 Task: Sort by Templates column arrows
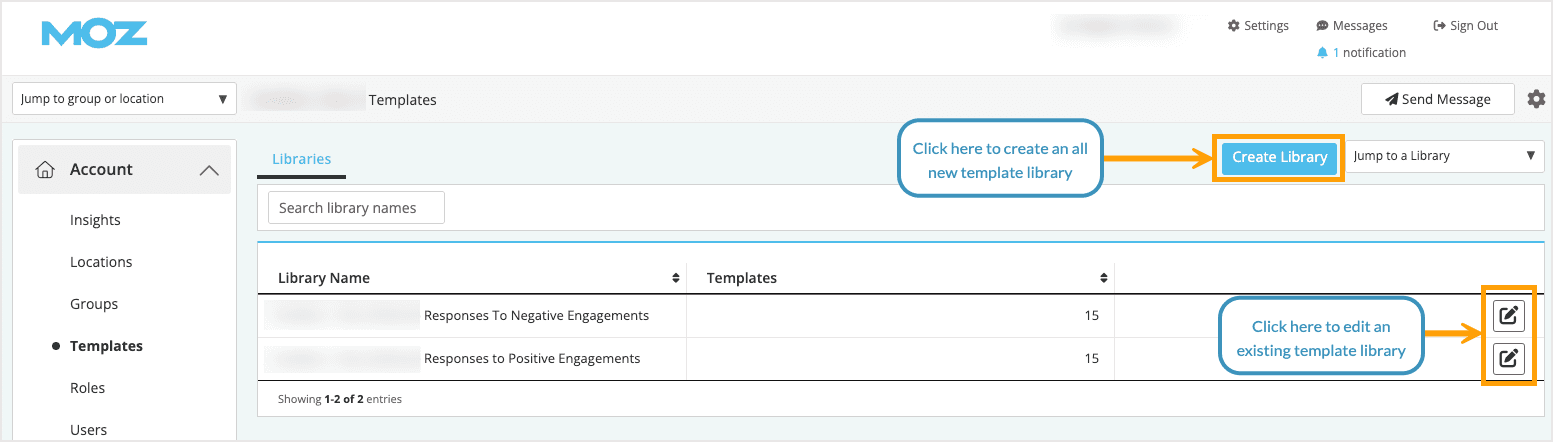click(1104, 278)
